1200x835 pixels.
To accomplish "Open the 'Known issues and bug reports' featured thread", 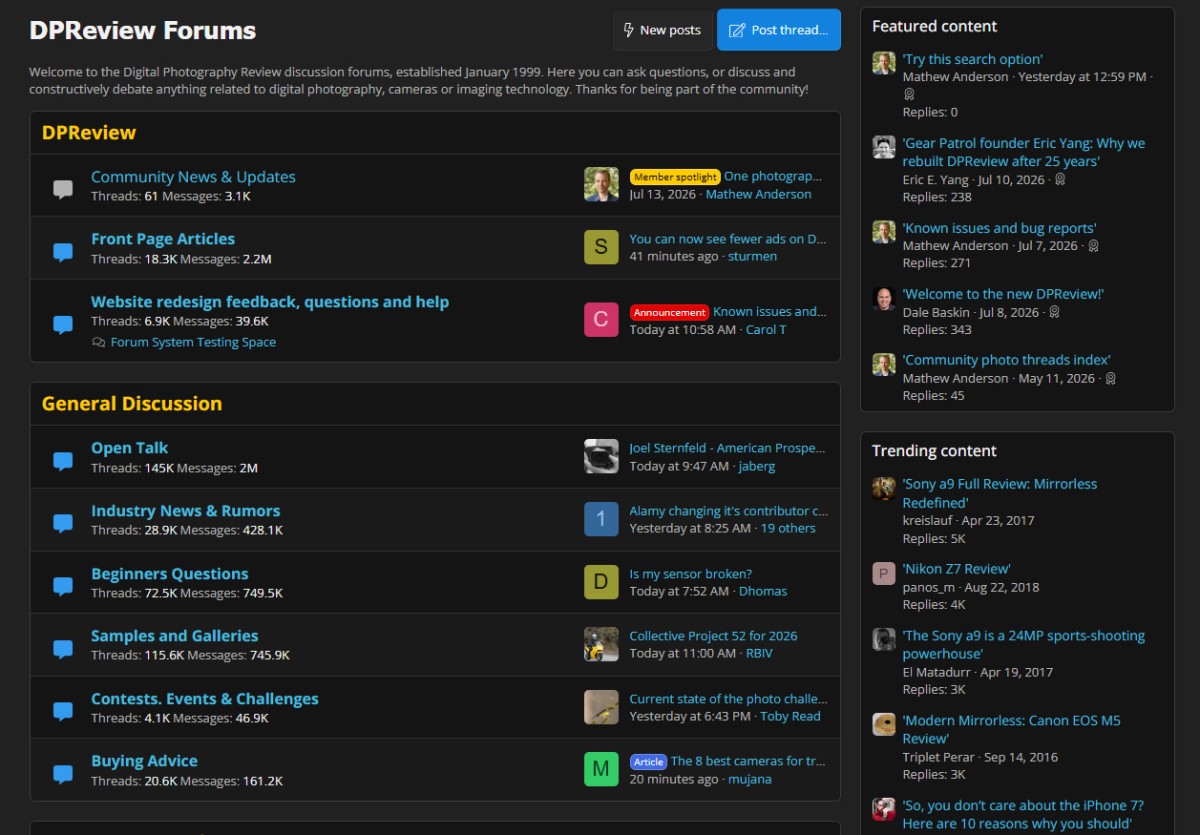I will (999, 228).
